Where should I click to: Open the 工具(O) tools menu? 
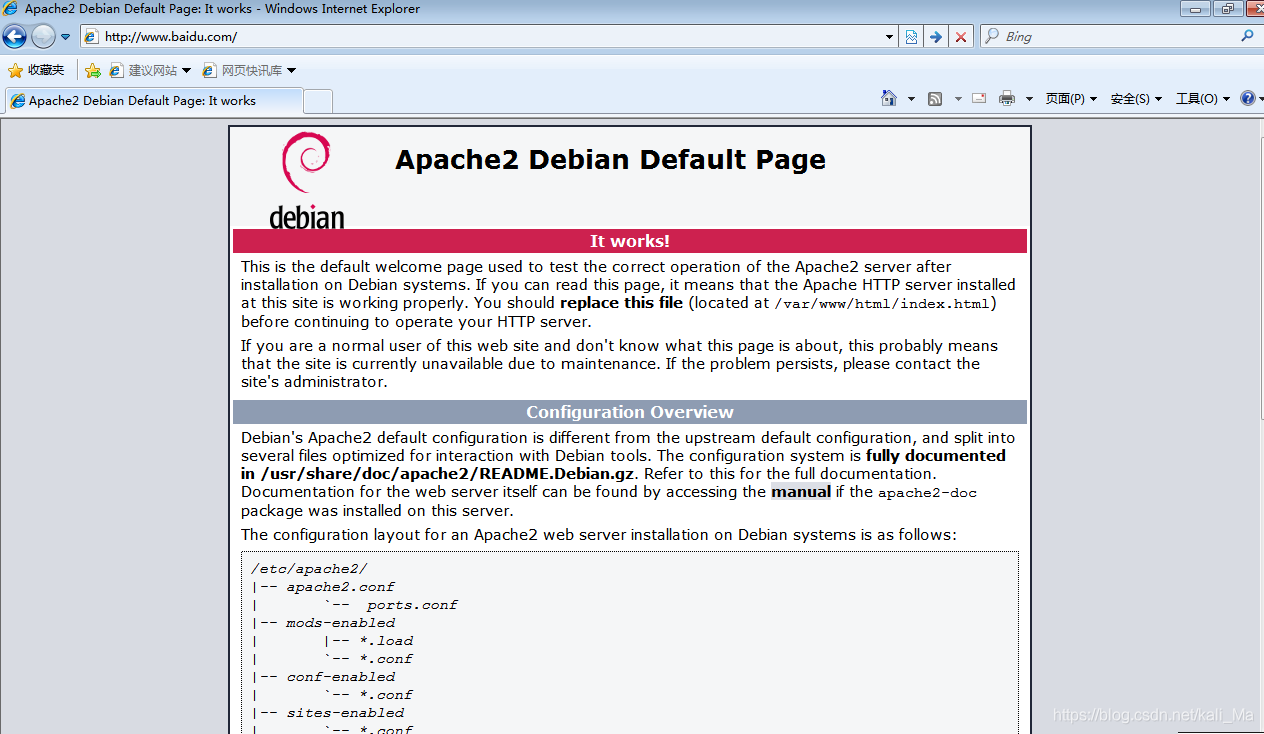click(x=1203, y=99)
